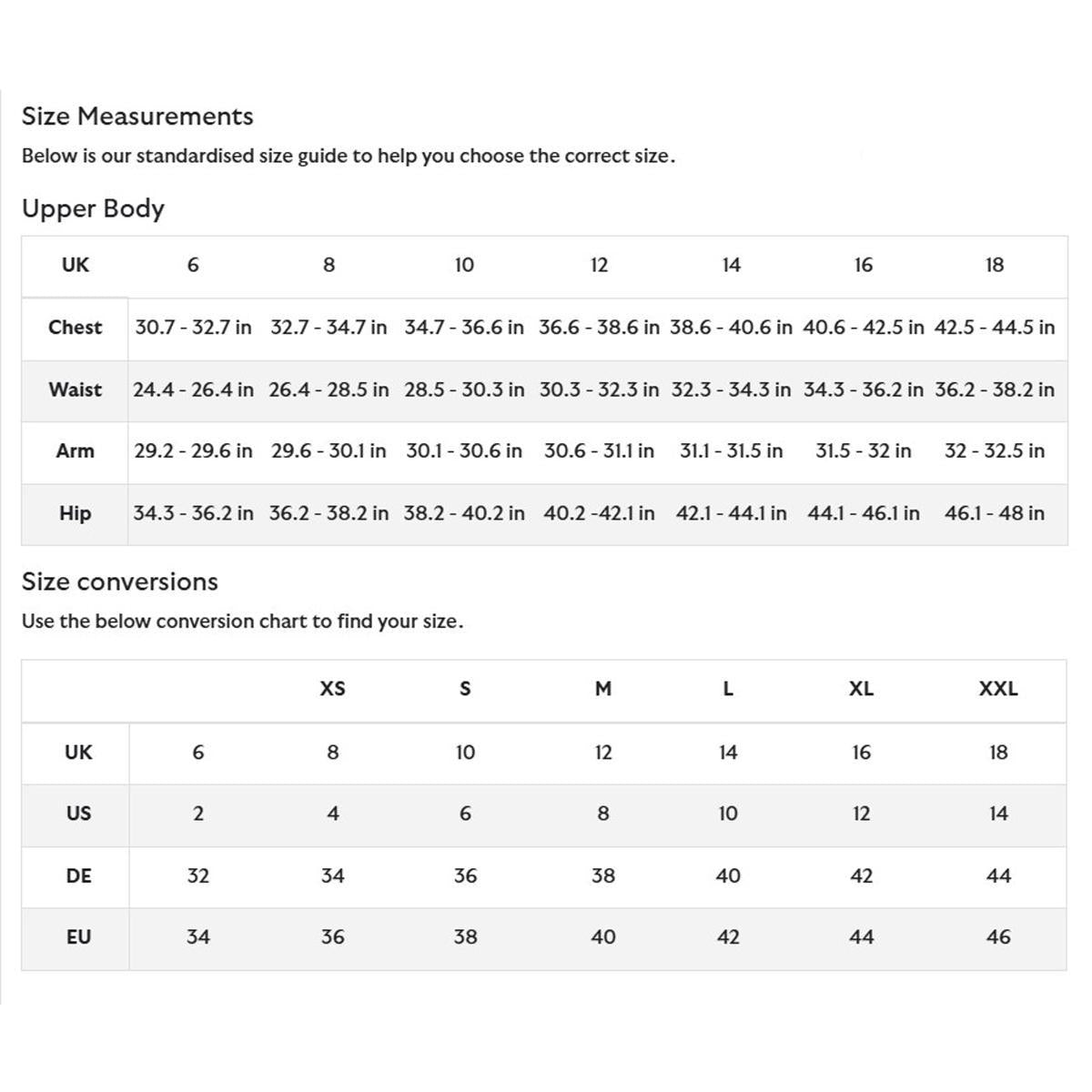This screenshot has height=1092, width=1092.
Task: Click the Size Measurements heading
Action: (137, 116)
